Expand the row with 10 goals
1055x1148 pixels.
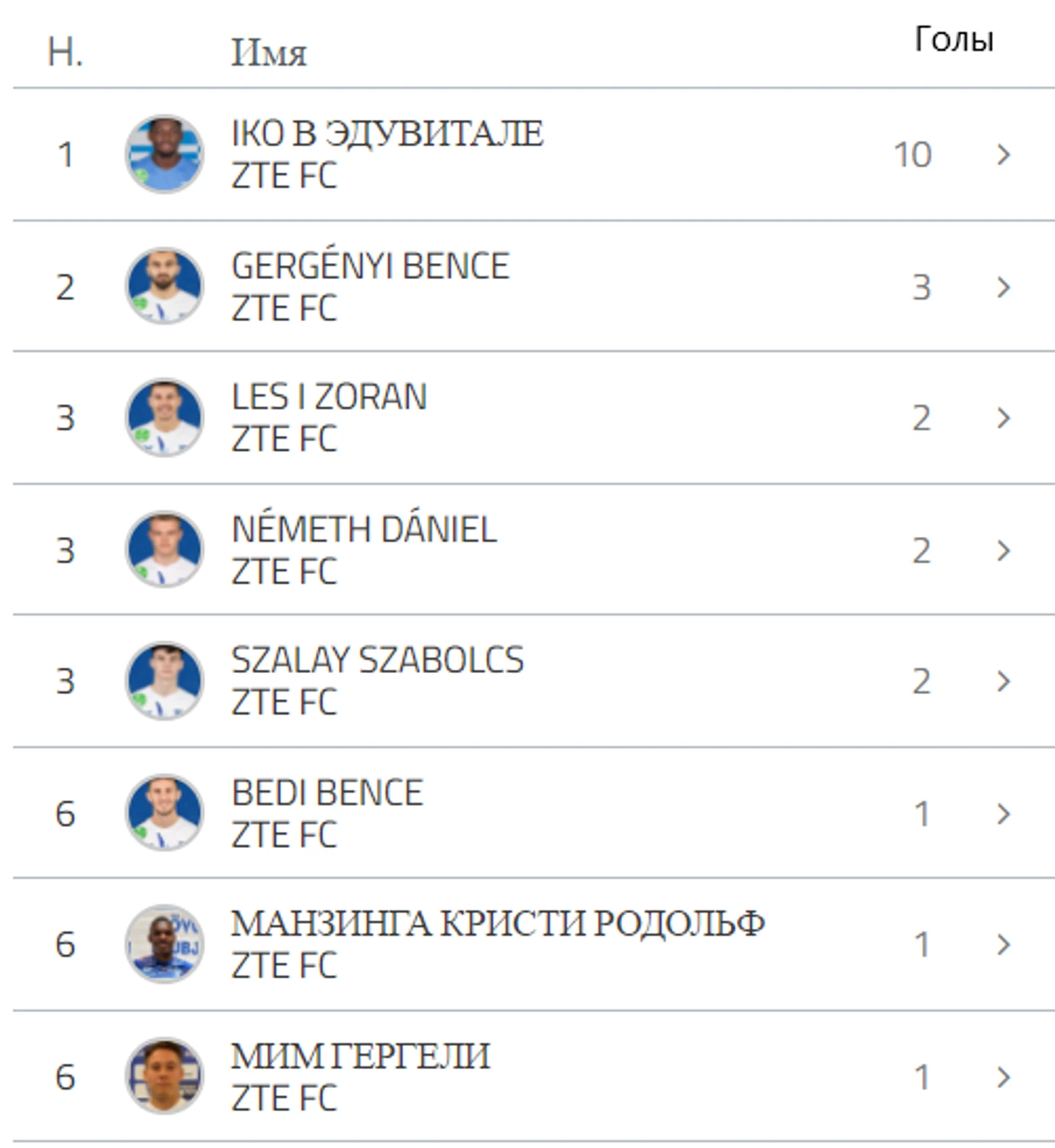click(x=1003, y=154)
